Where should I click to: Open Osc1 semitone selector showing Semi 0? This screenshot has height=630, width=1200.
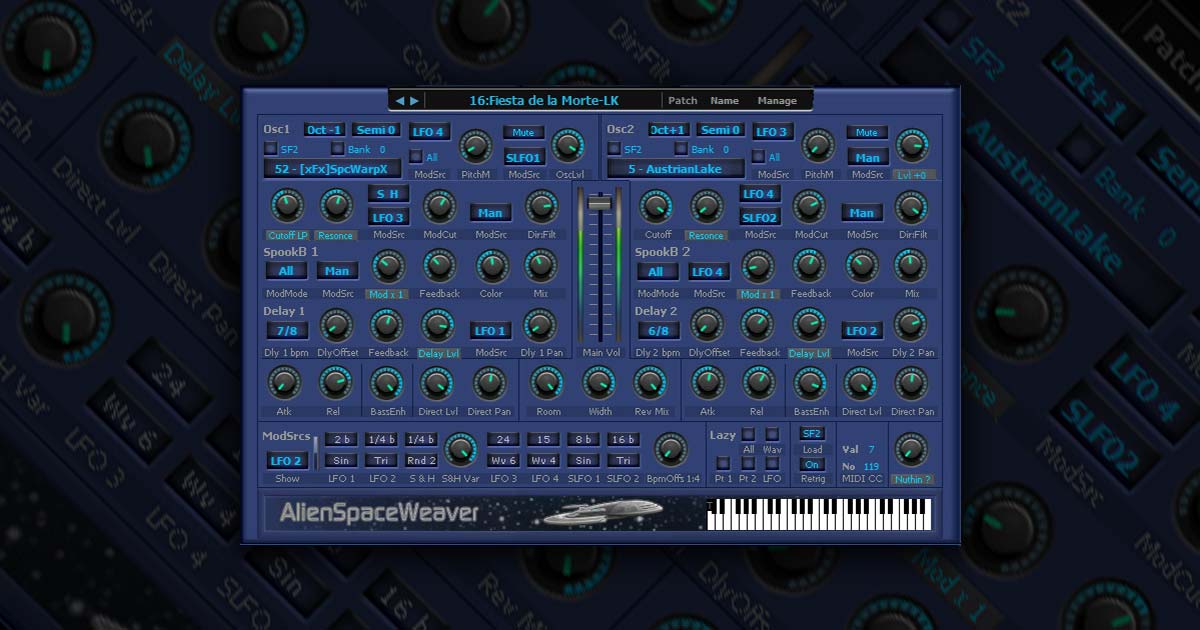coord(377,130)
